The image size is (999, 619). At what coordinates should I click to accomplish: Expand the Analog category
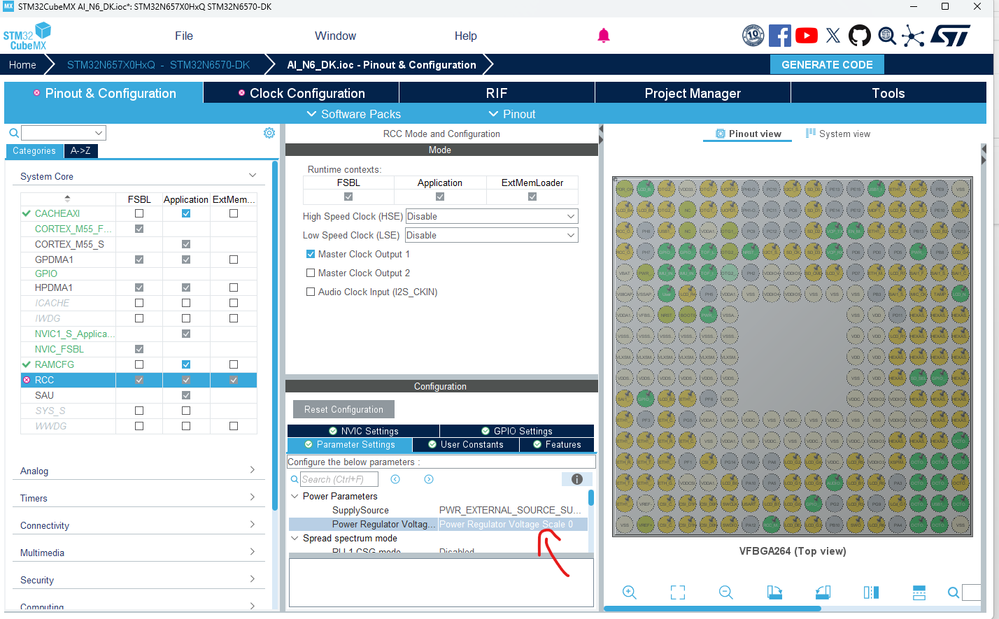252,470
